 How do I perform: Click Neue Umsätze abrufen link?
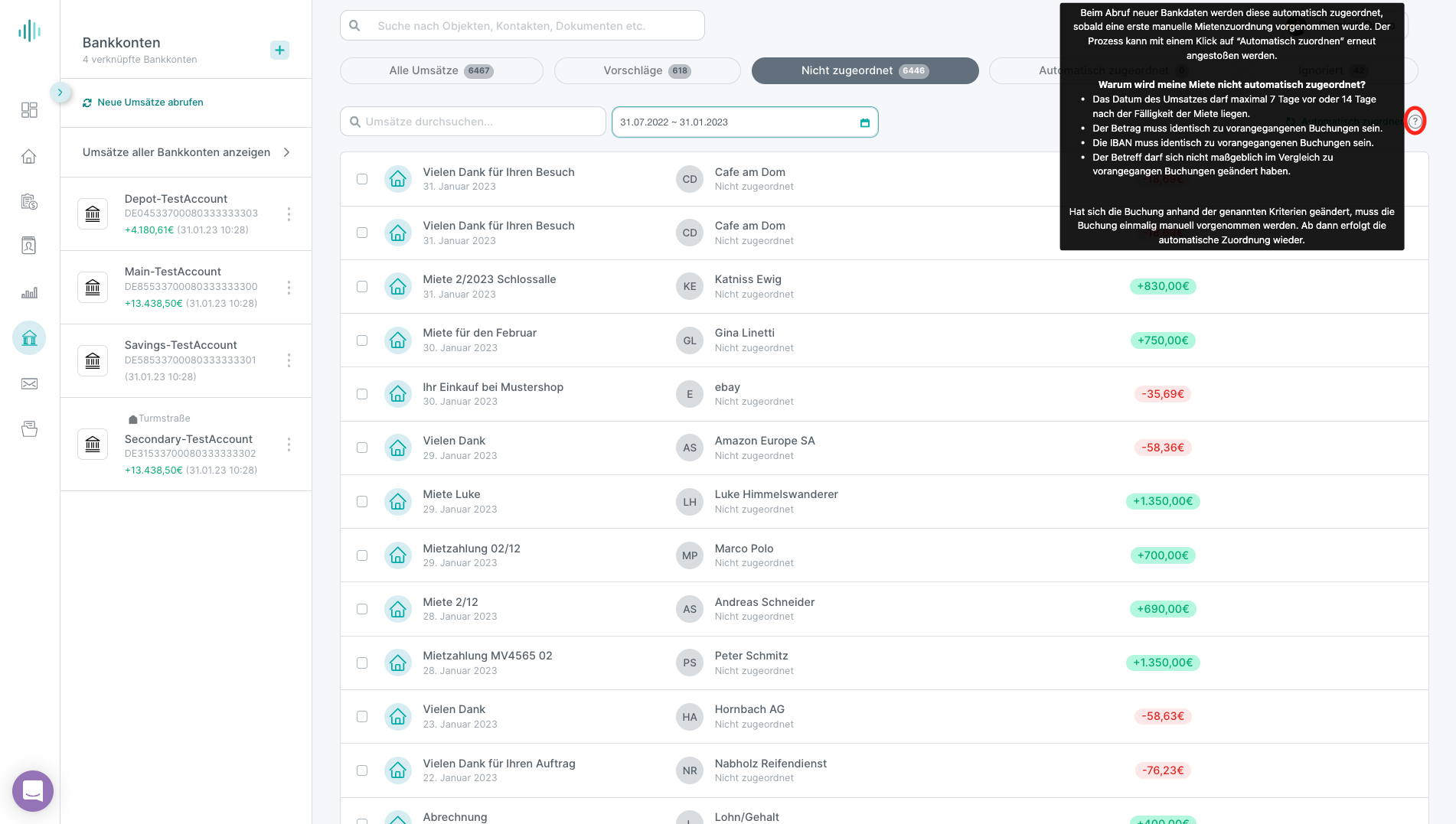click(x=143, y=103)
